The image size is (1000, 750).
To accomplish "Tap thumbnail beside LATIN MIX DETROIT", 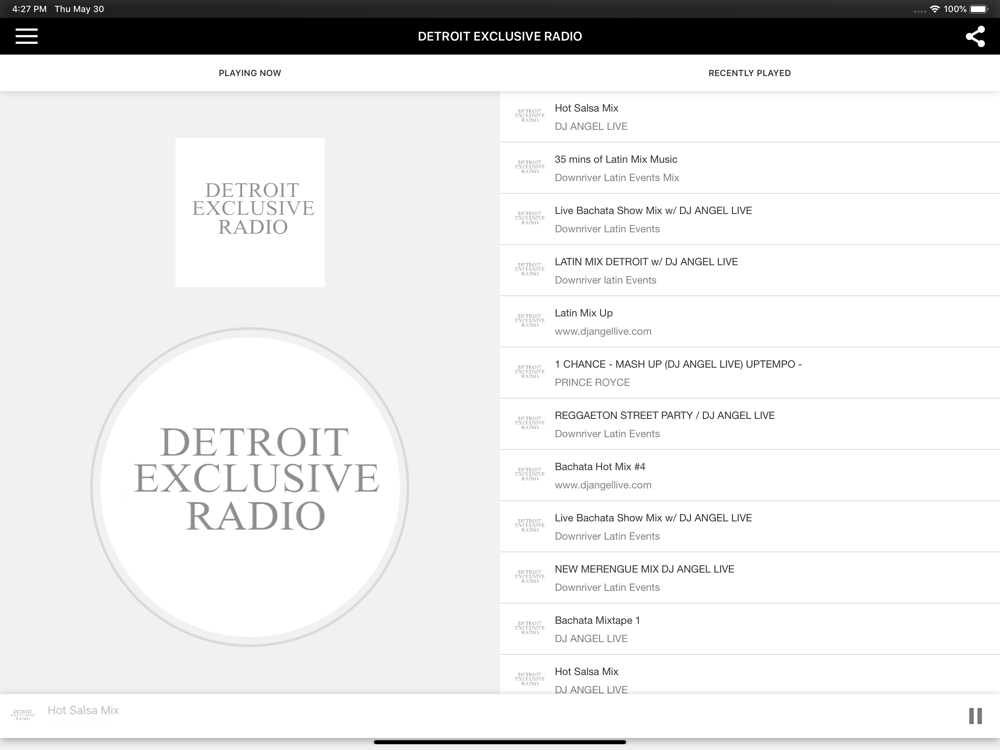I will coord(529,269).
